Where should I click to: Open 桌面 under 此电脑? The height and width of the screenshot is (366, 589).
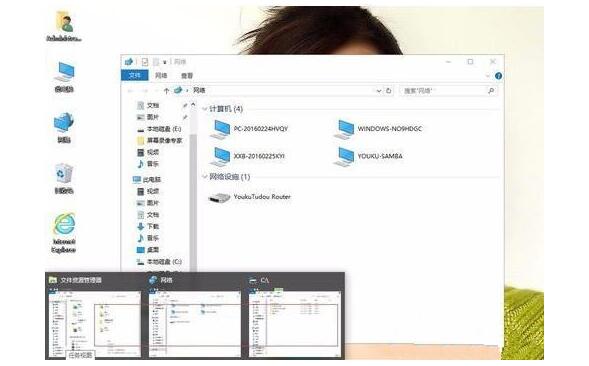[148, 250]
